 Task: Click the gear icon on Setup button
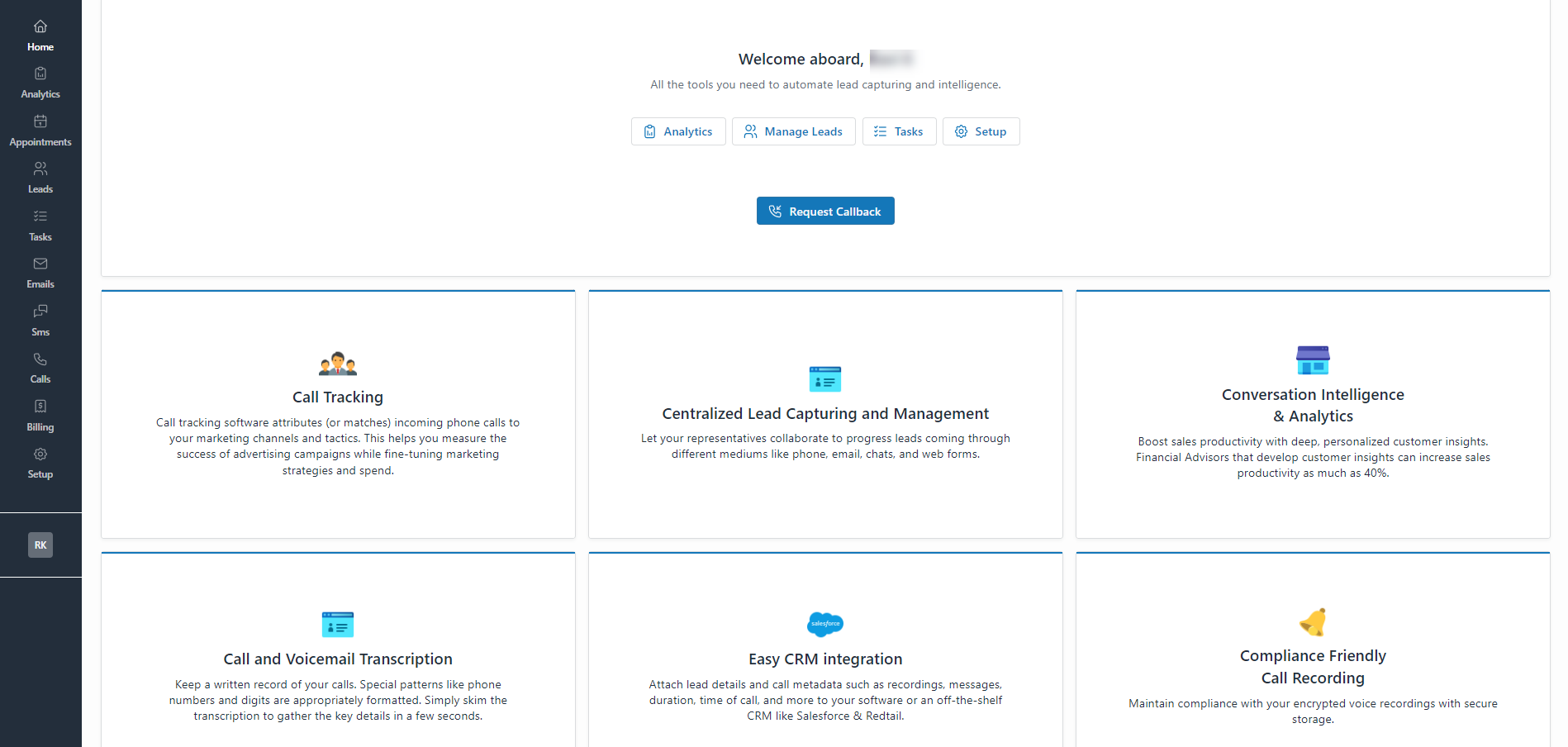click(x=962, y=131)
